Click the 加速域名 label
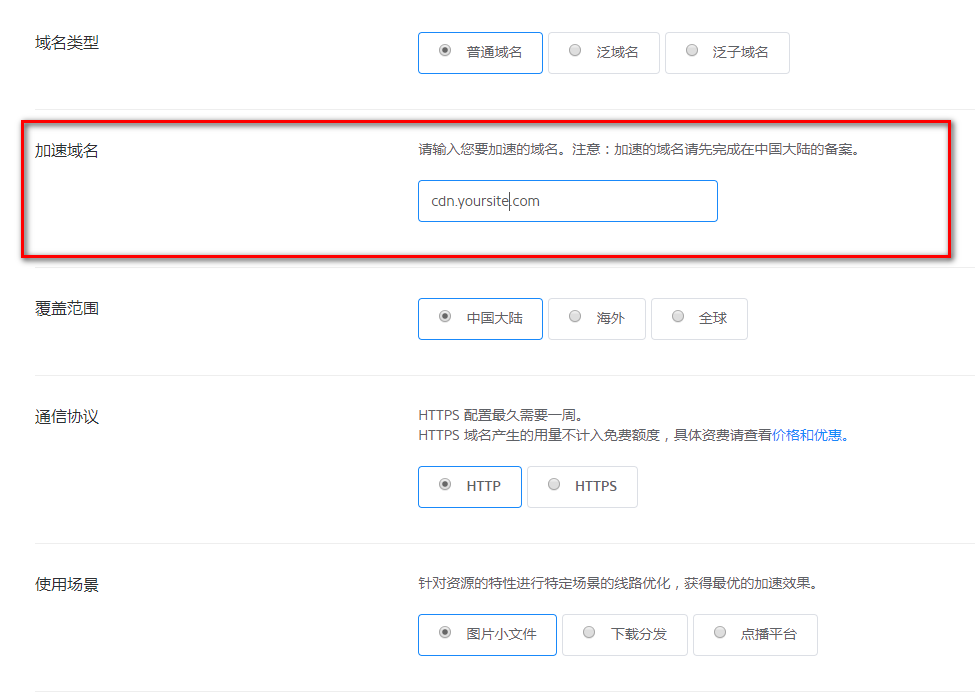The width and height of the screenshot is (975, 698). [x=67, y=151]
